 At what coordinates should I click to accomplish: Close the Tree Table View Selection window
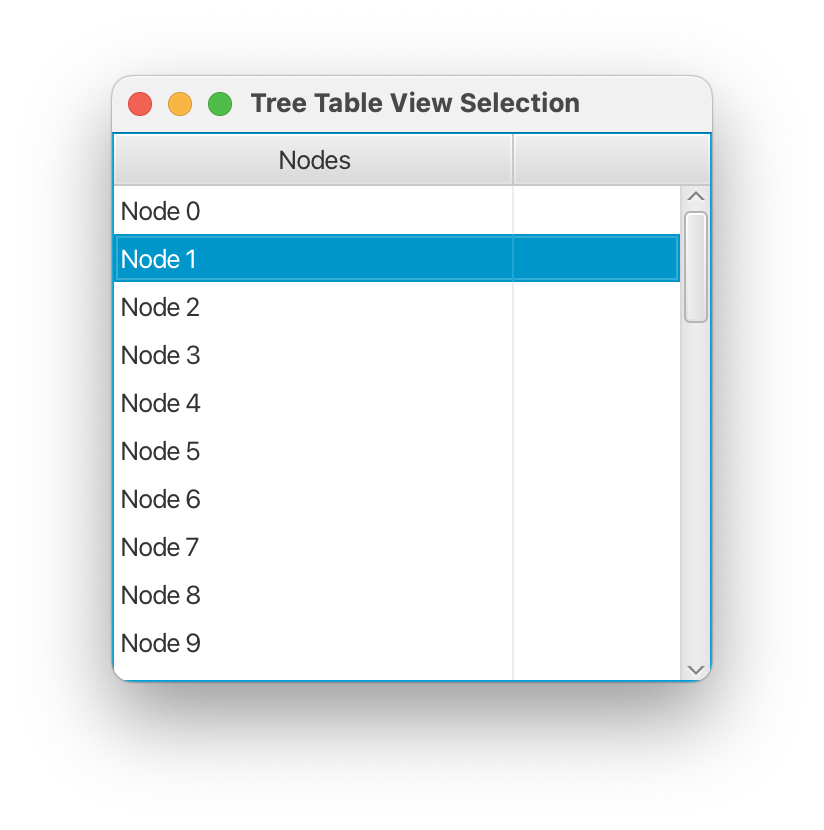(x=140, y=104)
